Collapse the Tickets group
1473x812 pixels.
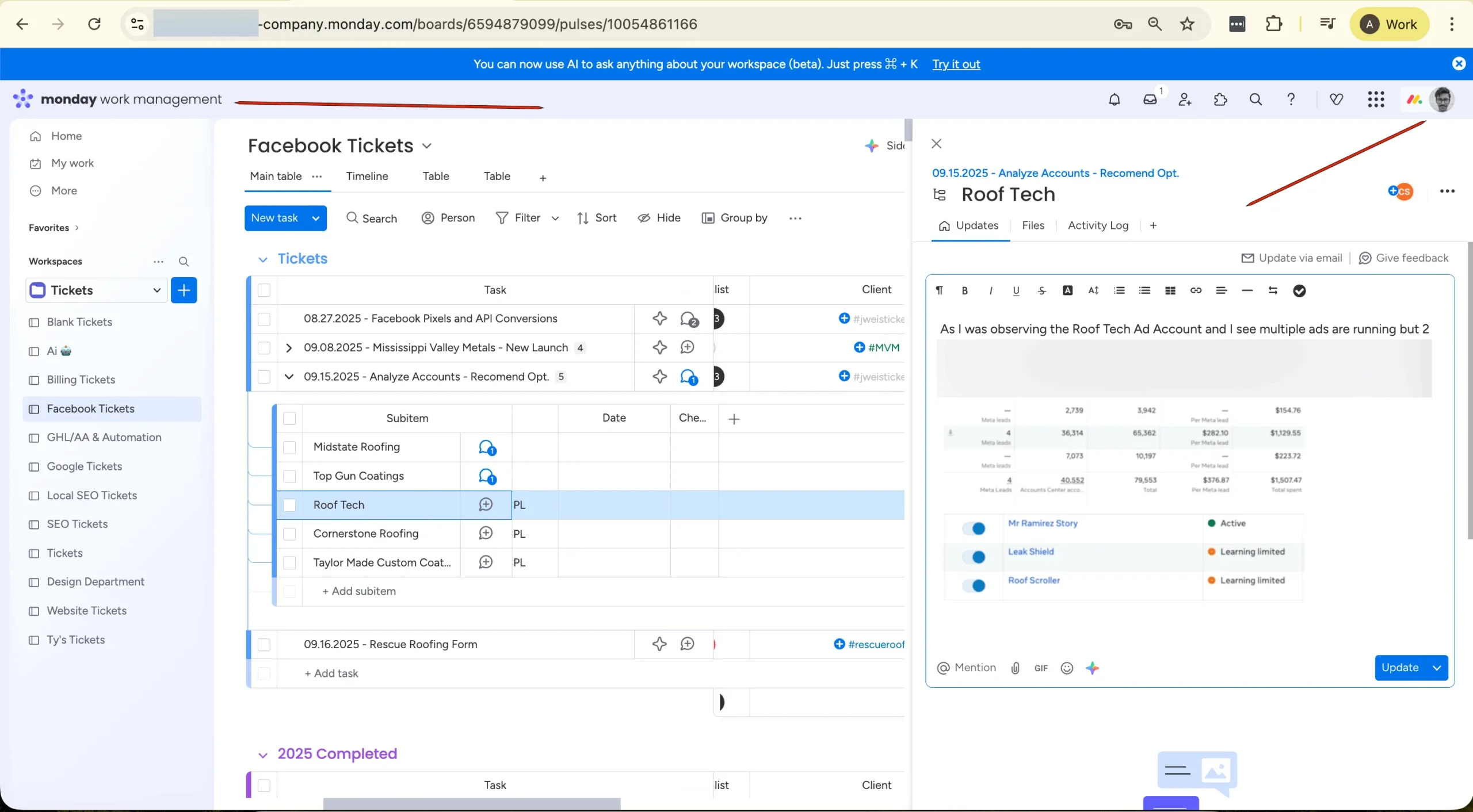coord(263,259)
